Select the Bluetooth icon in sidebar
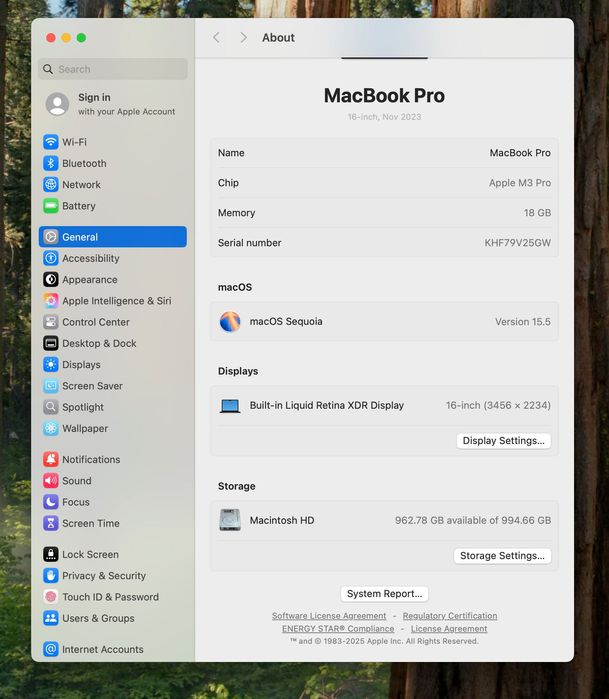The width and height of the screenshot is (609, 699). 51,163
